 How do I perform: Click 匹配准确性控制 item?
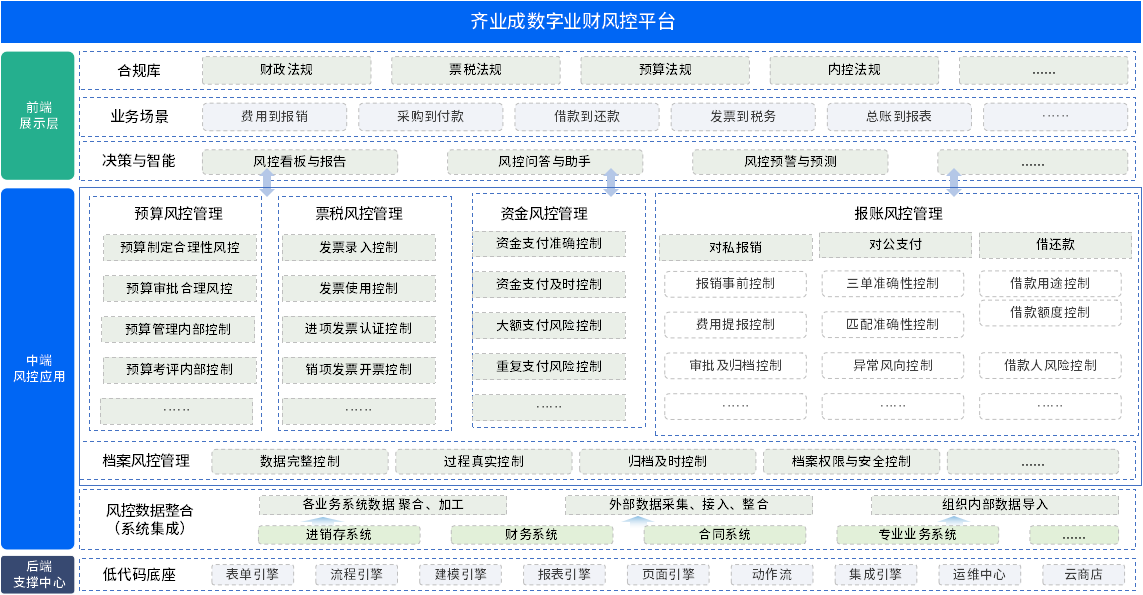click(x=893, y=324)
